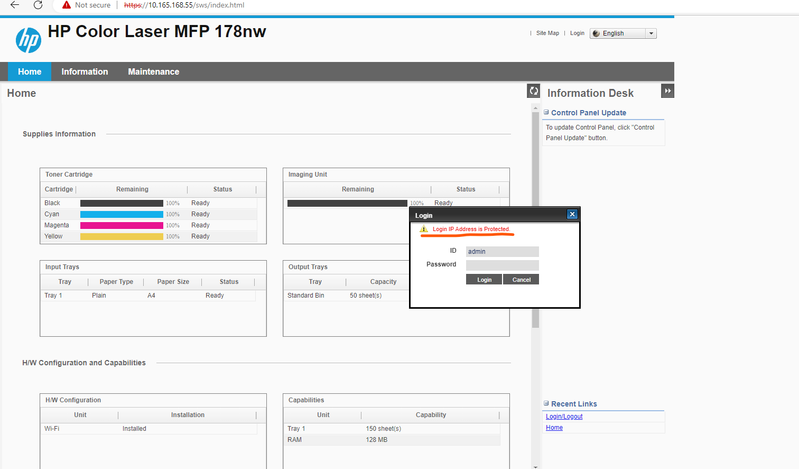
Task: Click the 'Wi-Fi' row in H/W Configuration
Action: click(149, 429)
